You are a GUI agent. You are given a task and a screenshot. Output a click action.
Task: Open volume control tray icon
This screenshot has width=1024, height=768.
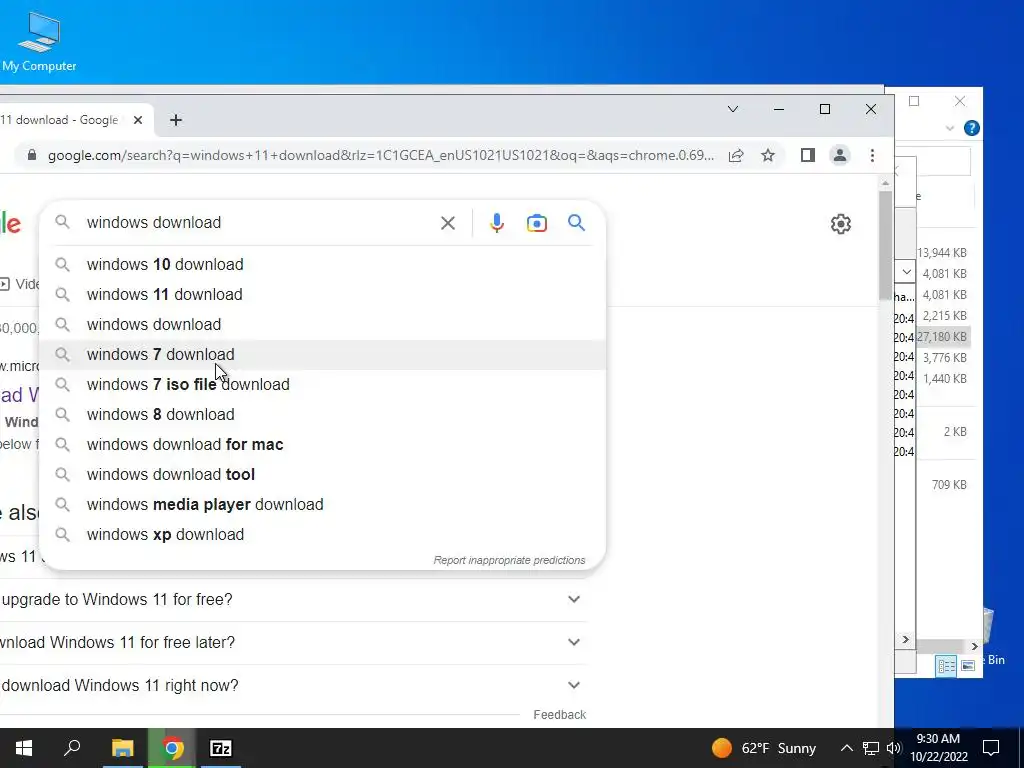point(893,748)
